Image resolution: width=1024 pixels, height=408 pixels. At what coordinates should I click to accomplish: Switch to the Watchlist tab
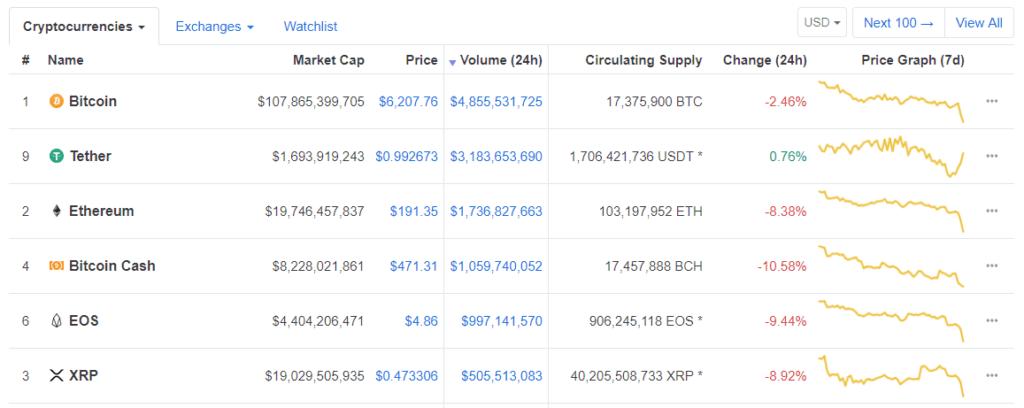(x=310, y=25)
